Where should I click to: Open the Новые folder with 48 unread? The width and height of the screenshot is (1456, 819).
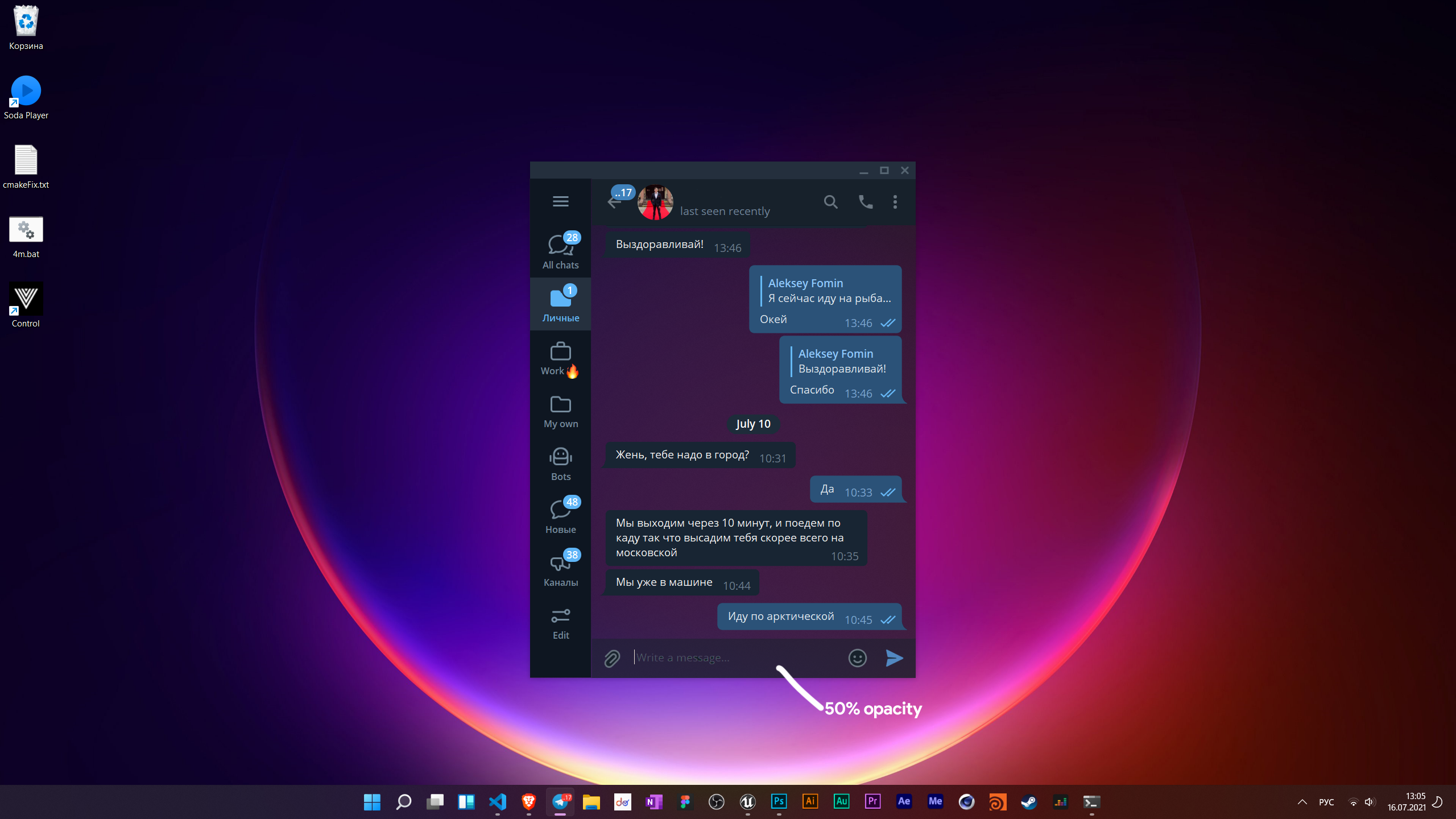tap(560, 515)
